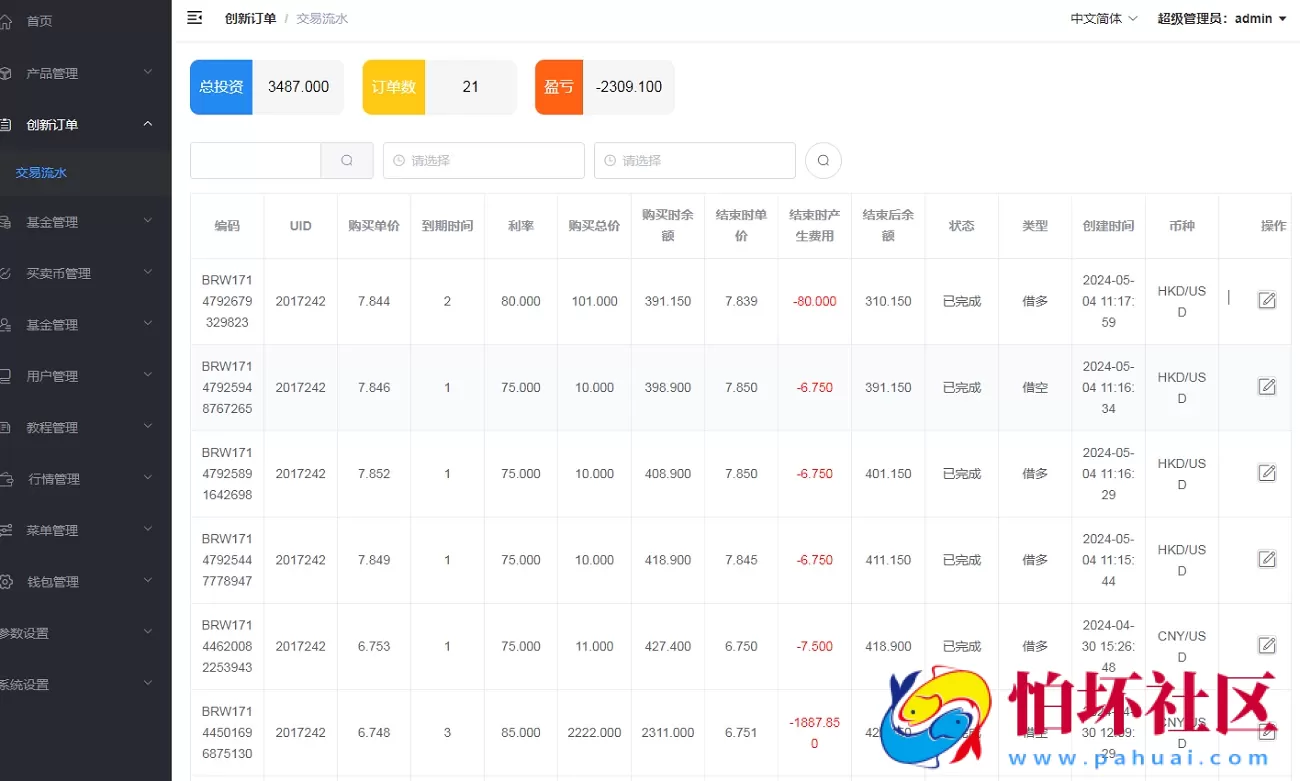Open the first 请选择 date picker
Image resolution: width=1300 pixels, height=781 pixels.
[483, 160]
